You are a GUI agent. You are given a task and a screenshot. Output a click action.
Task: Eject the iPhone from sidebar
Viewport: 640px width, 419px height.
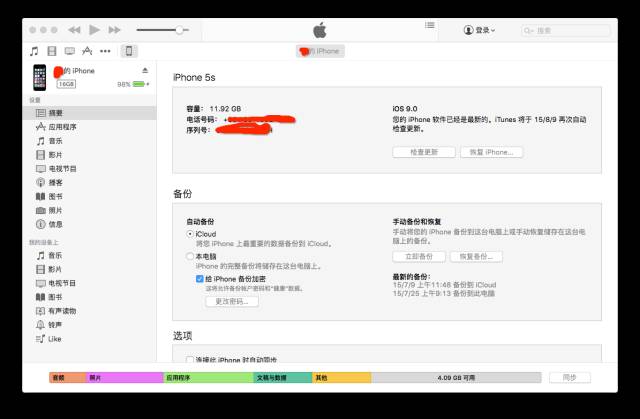145,71
